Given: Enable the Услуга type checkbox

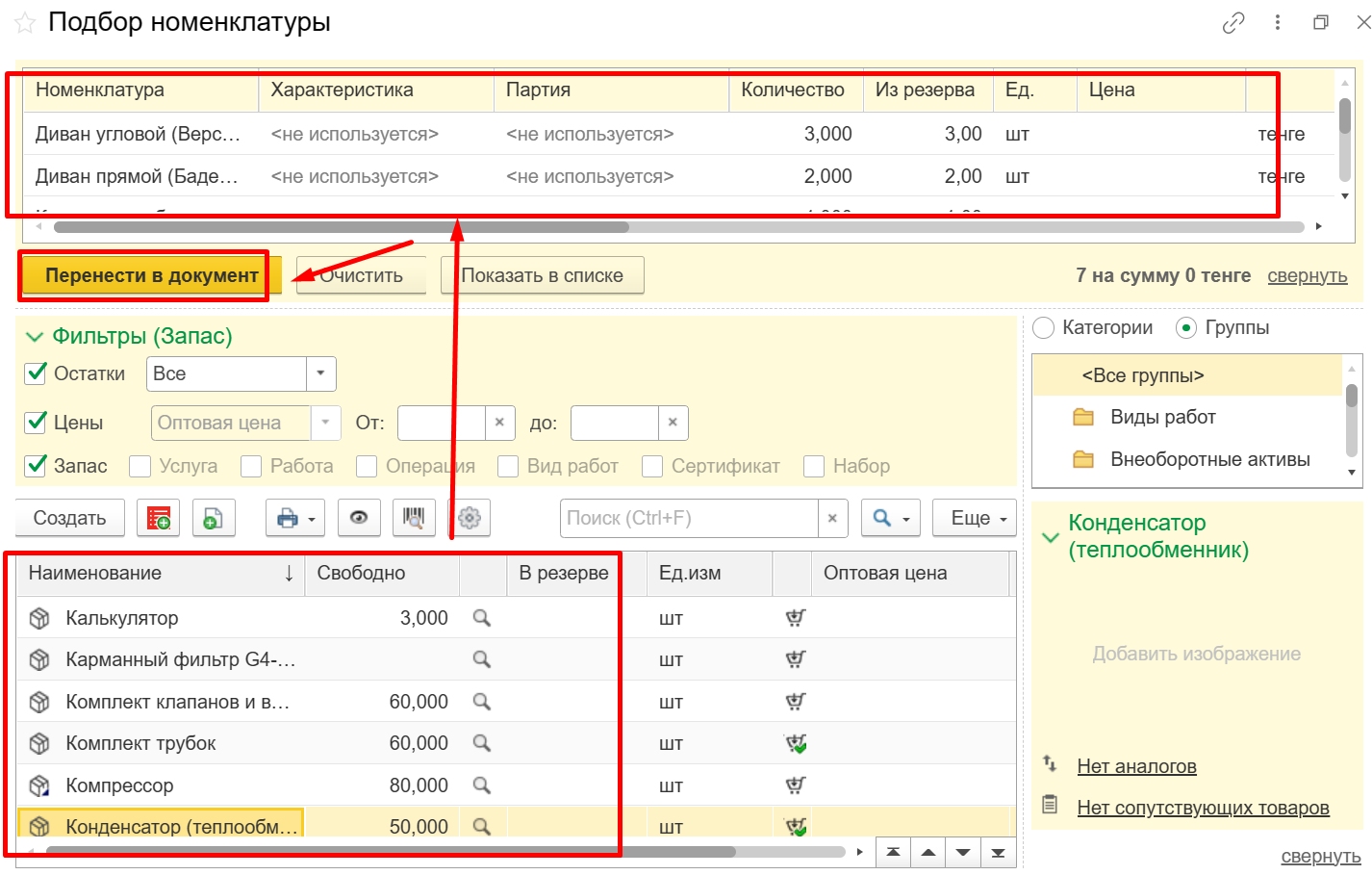Looking at the screenshot, I should (x=140, y=466).
